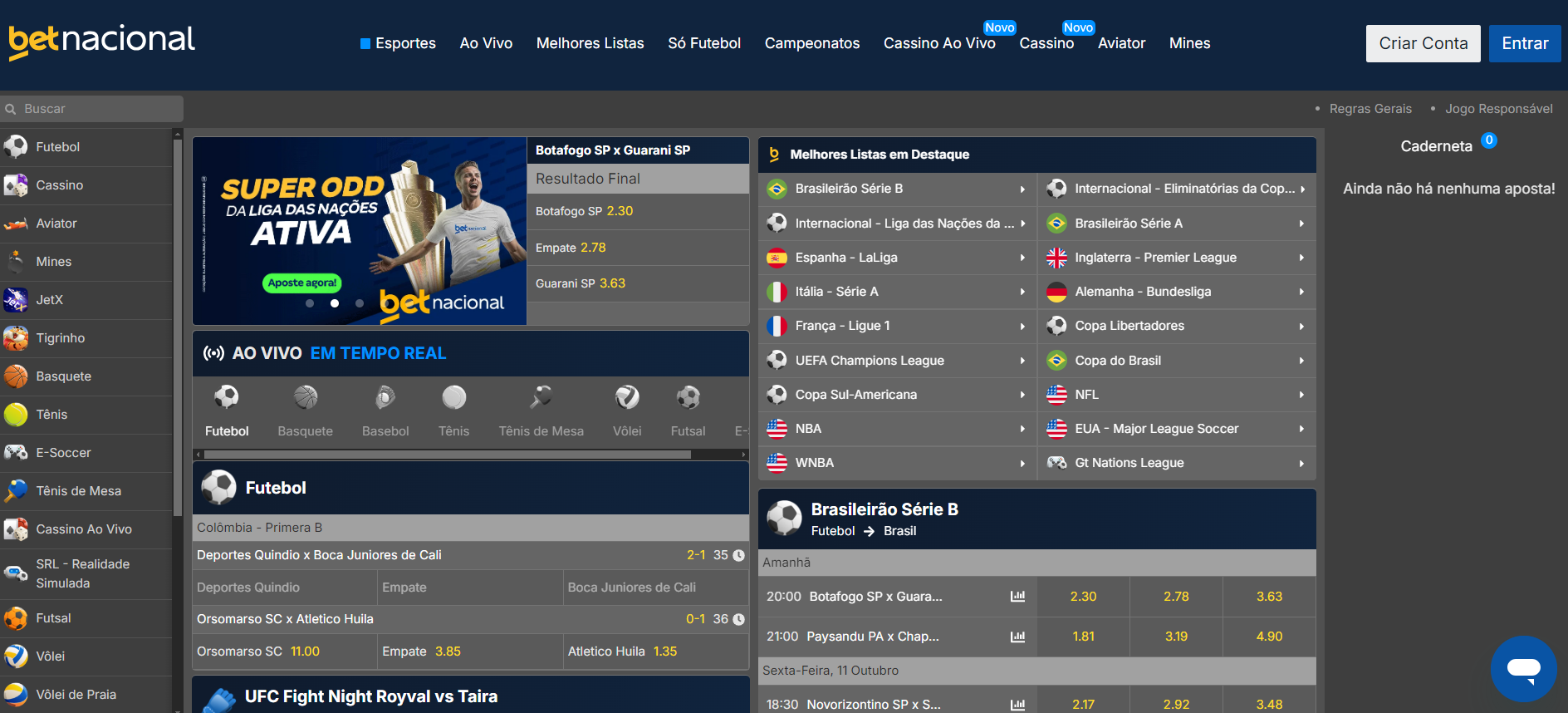Select Atletico Huila odds 1.35
The width and height of the screenshot is (1568, 713).
coord(656,652)
